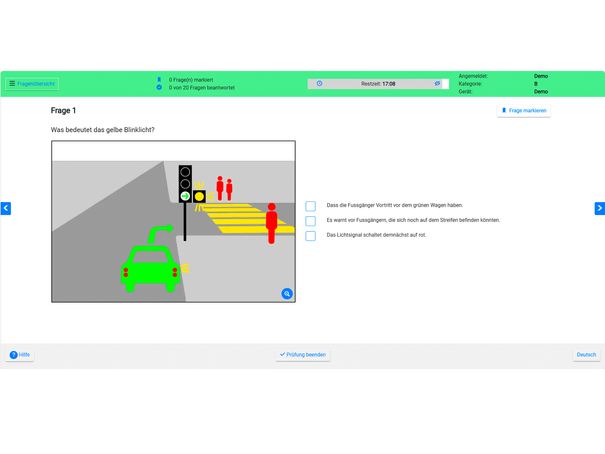This screenshot has height=454, width=605.
Task: Click the answered questions checkmark icon
Action: point(159,88)
